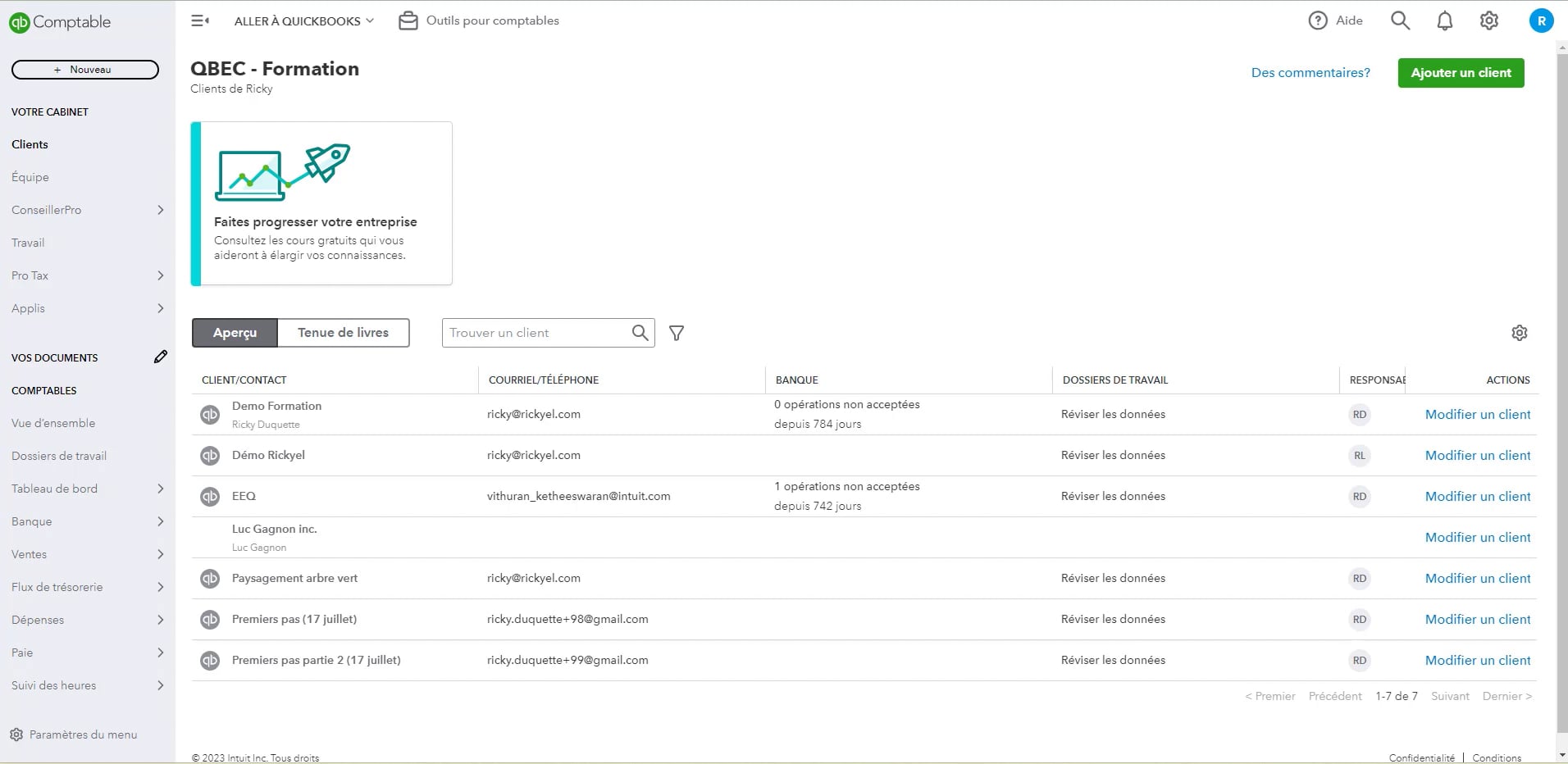Click QuickBooks icon for Paysagement arbre vert
Image resolution: width=1568 pixels, height=764 pixels.
click(x=210, y=578)
